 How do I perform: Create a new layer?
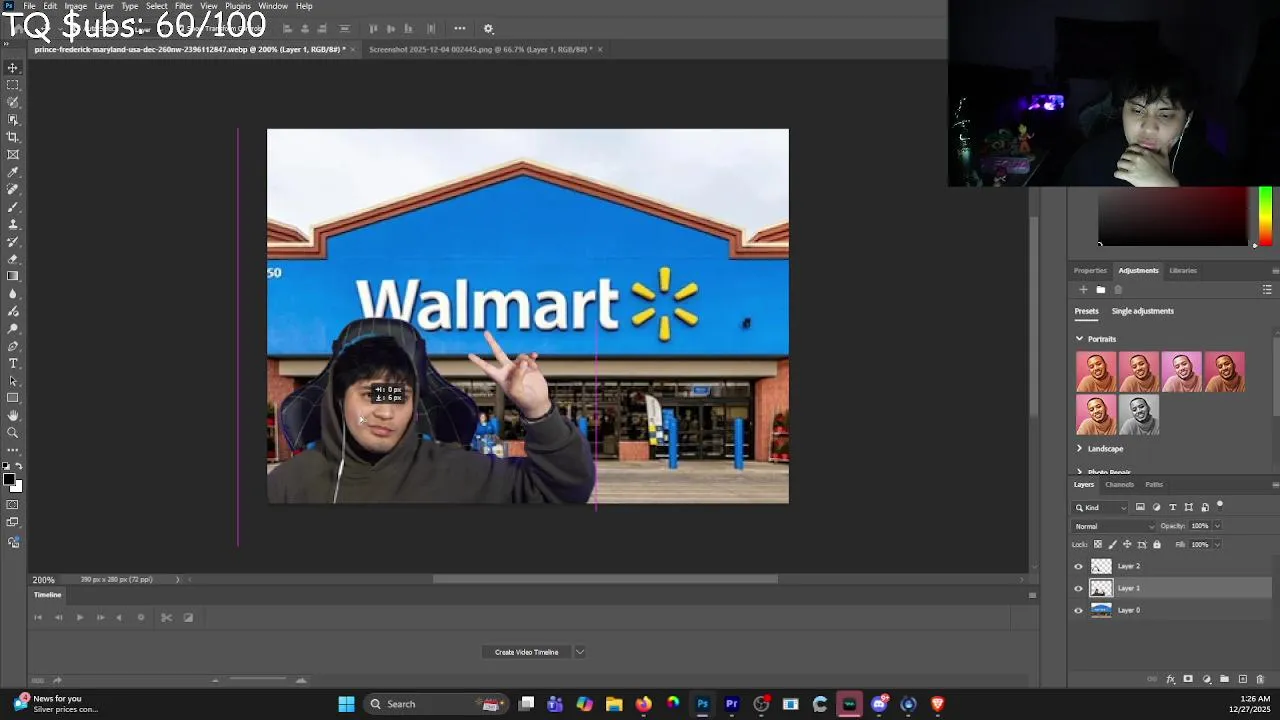click(1242, 680)
